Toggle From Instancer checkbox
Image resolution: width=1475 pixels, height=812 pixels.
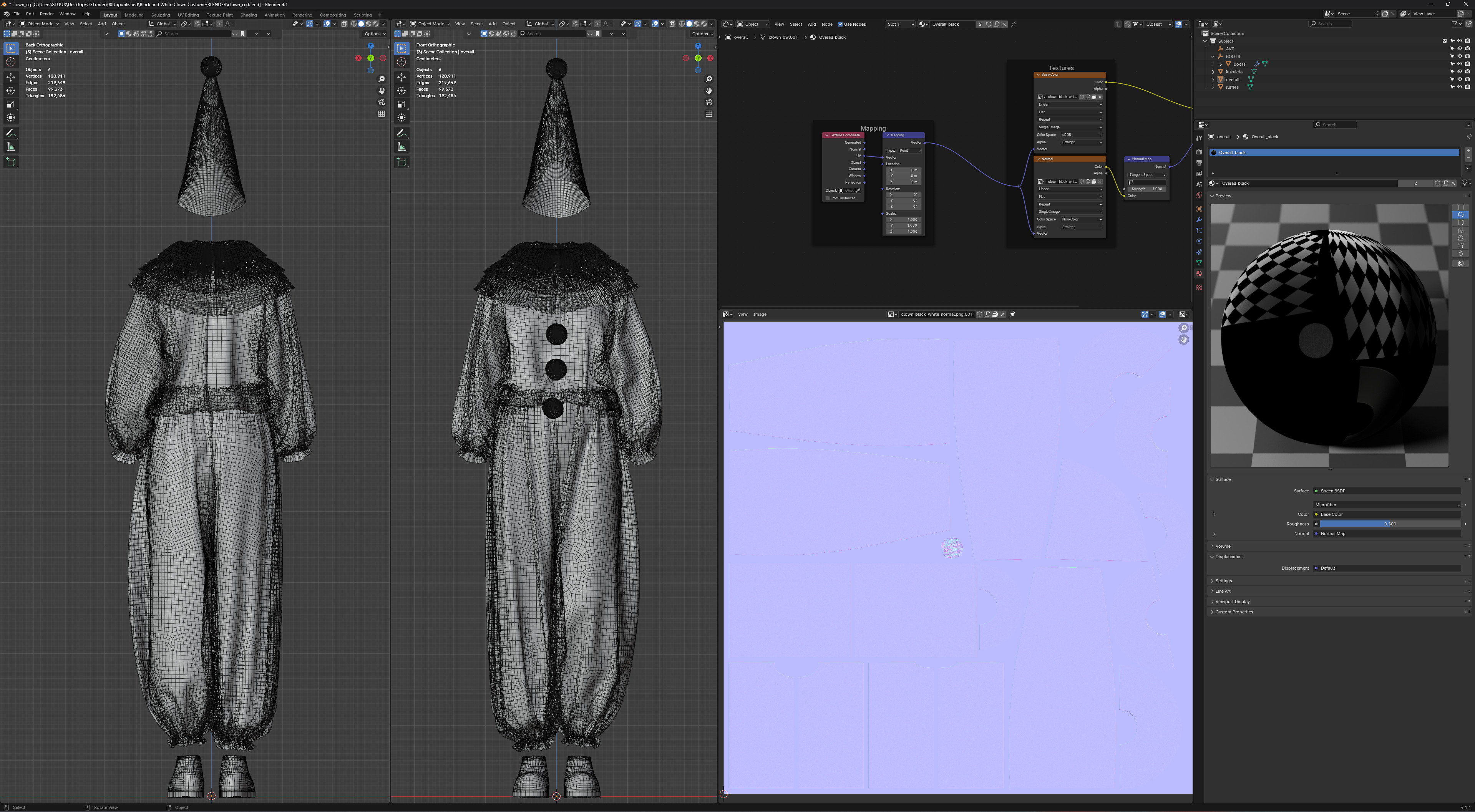click(x=827, y=199)
